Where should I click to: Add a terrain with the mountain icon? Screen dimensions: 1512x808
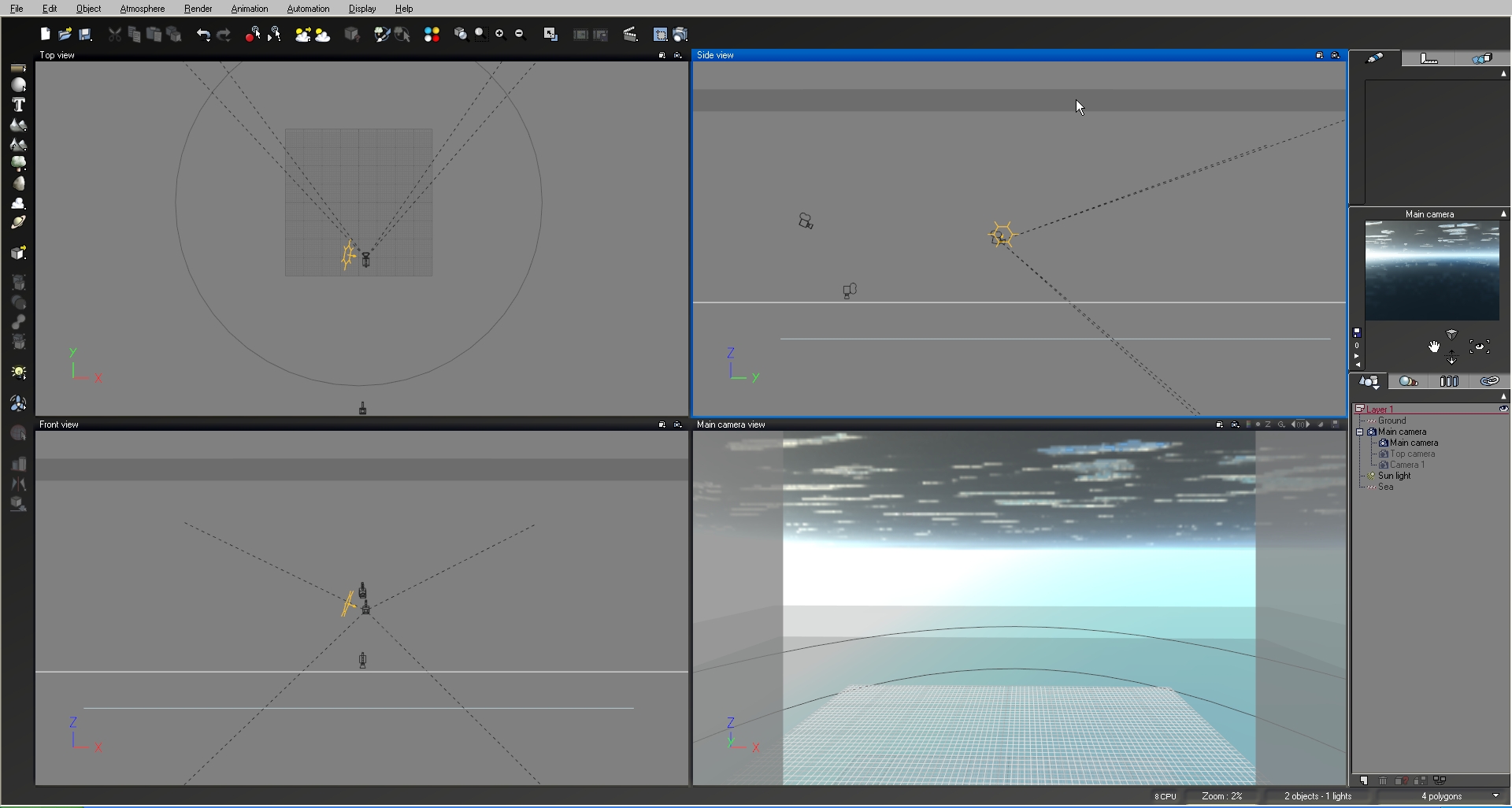pyautogui.click(x=18, y=124)
